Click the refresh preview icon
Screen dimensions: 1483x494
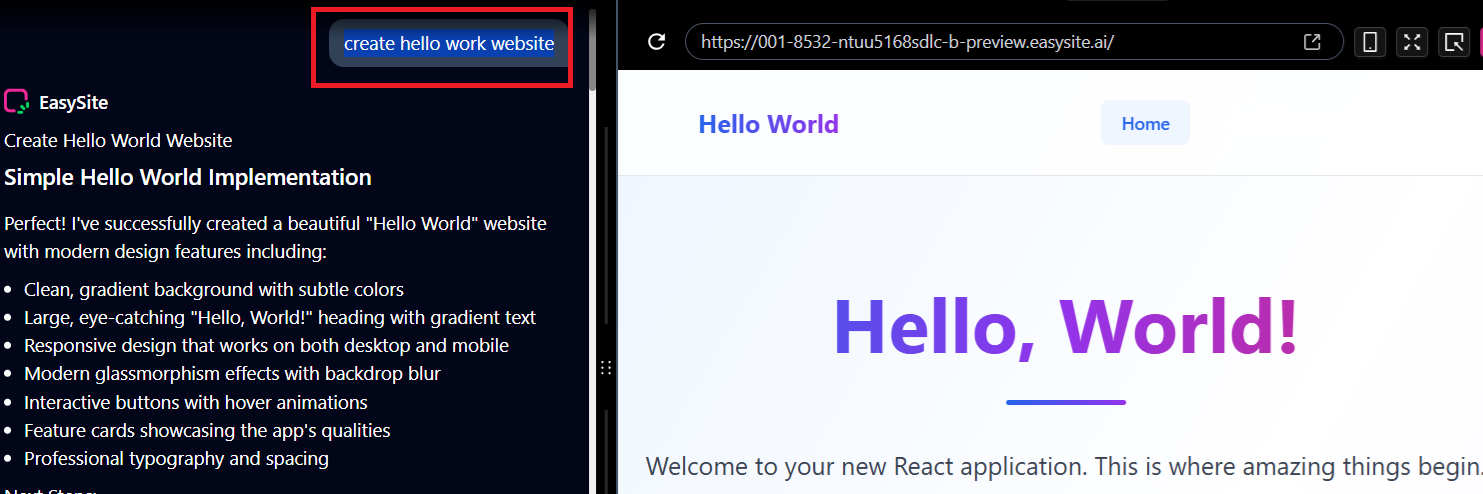coord(657,42)
